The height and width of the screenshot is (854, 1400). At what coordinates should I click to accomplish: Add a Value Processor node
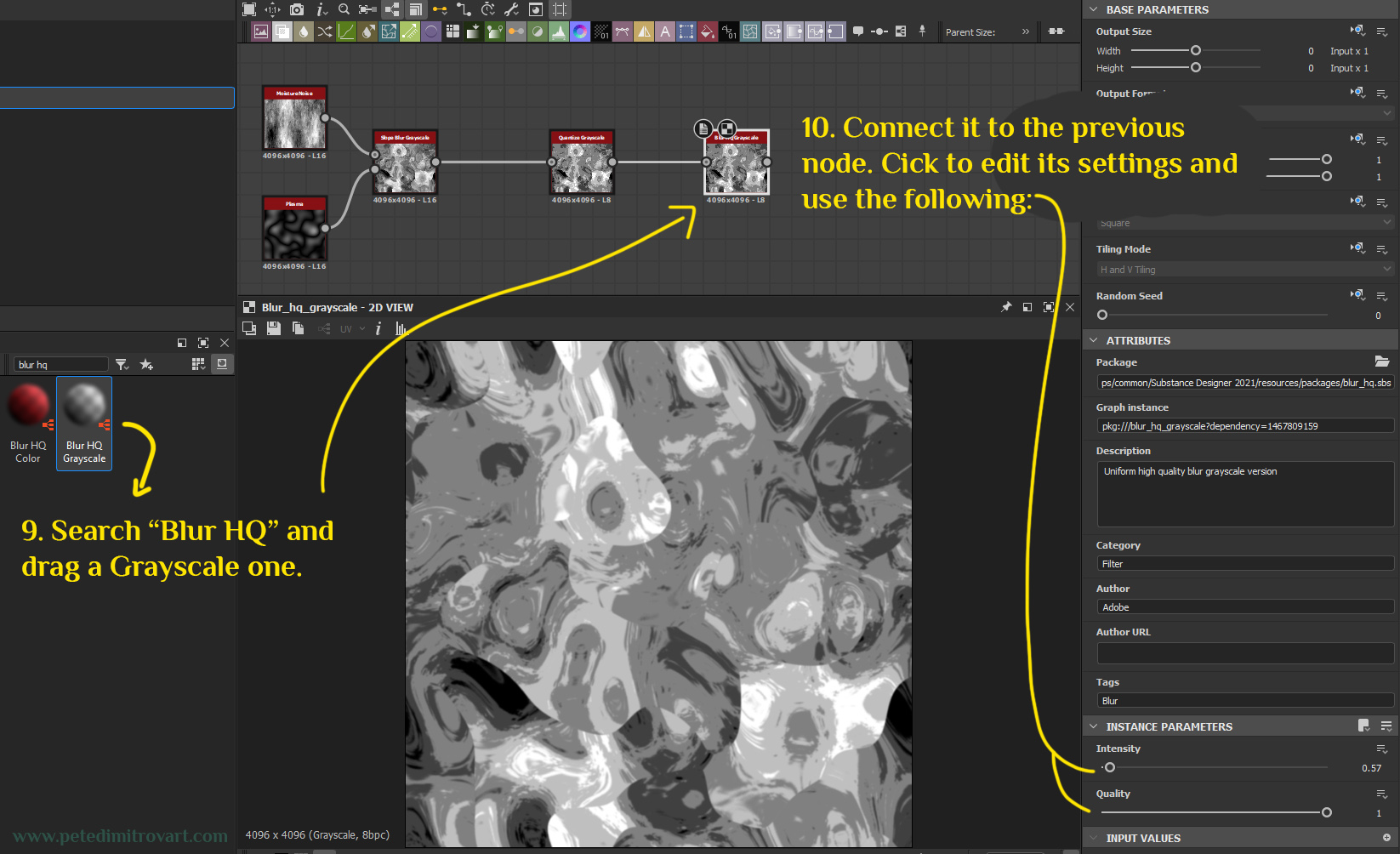coord(728,31)
